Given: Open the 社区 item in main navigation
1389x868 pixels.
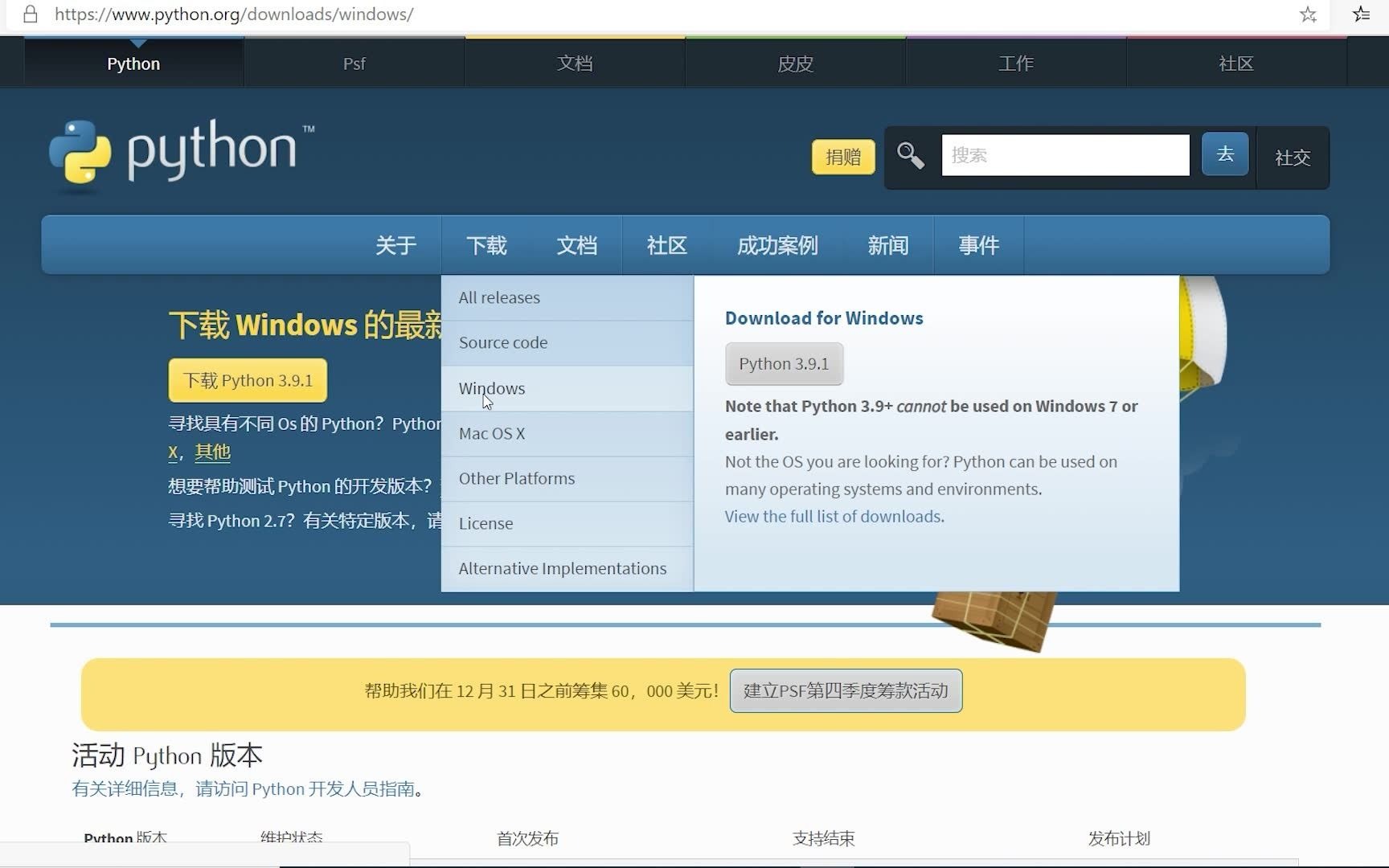Looking at the screenshot, I should 666,245.
